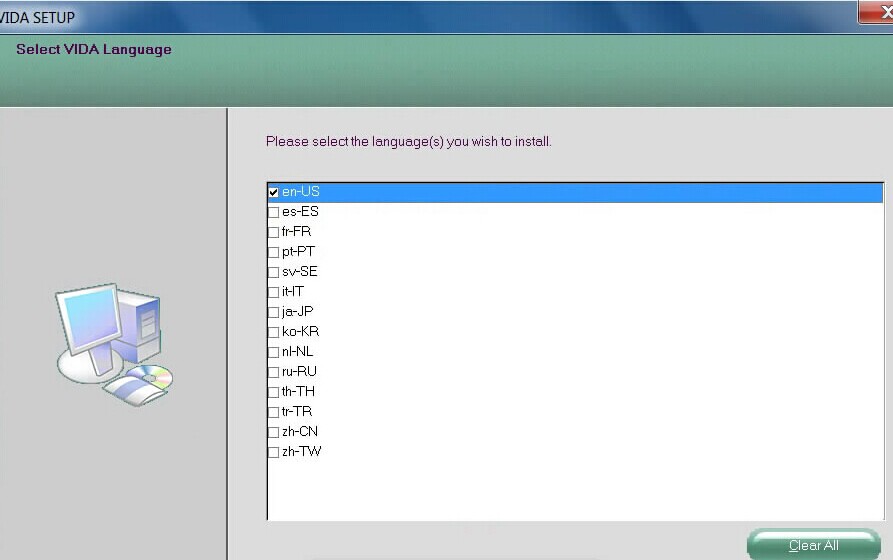Enable the tr-TR checkbox

tap(273, 412)
